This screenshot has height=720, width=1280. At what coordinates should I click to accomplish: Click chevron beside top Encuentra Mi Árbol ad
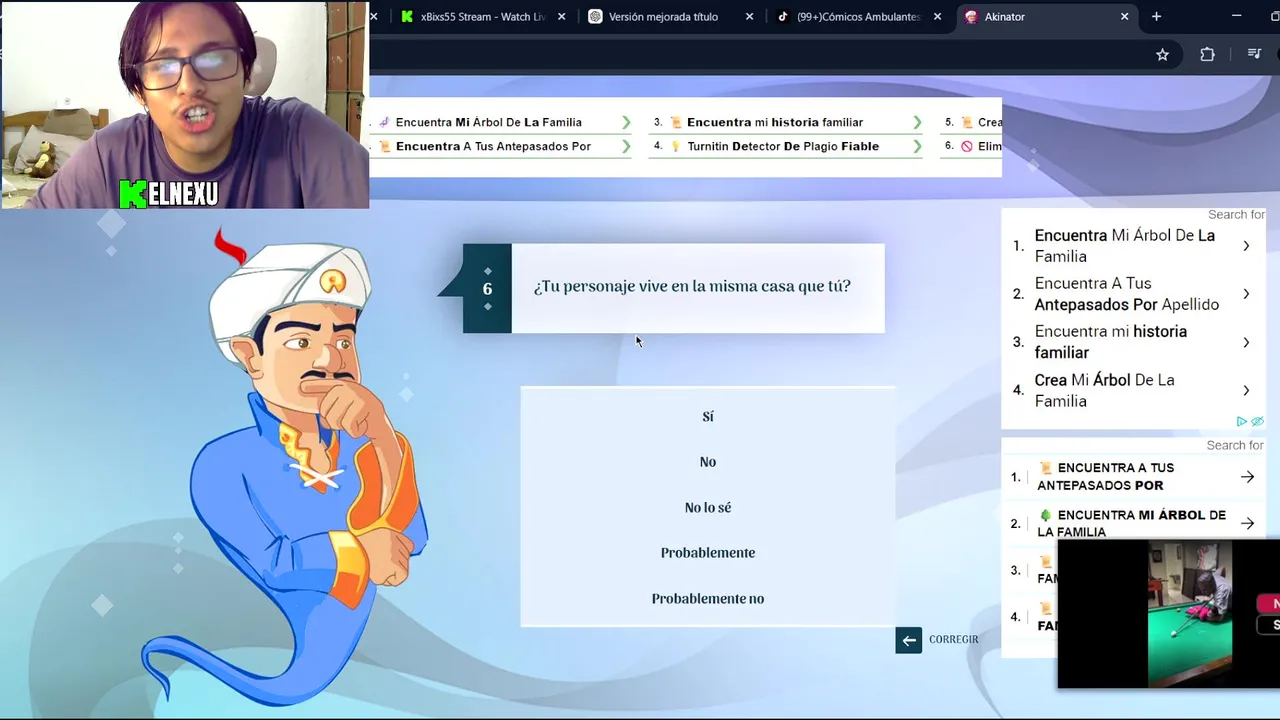point(626,122)
